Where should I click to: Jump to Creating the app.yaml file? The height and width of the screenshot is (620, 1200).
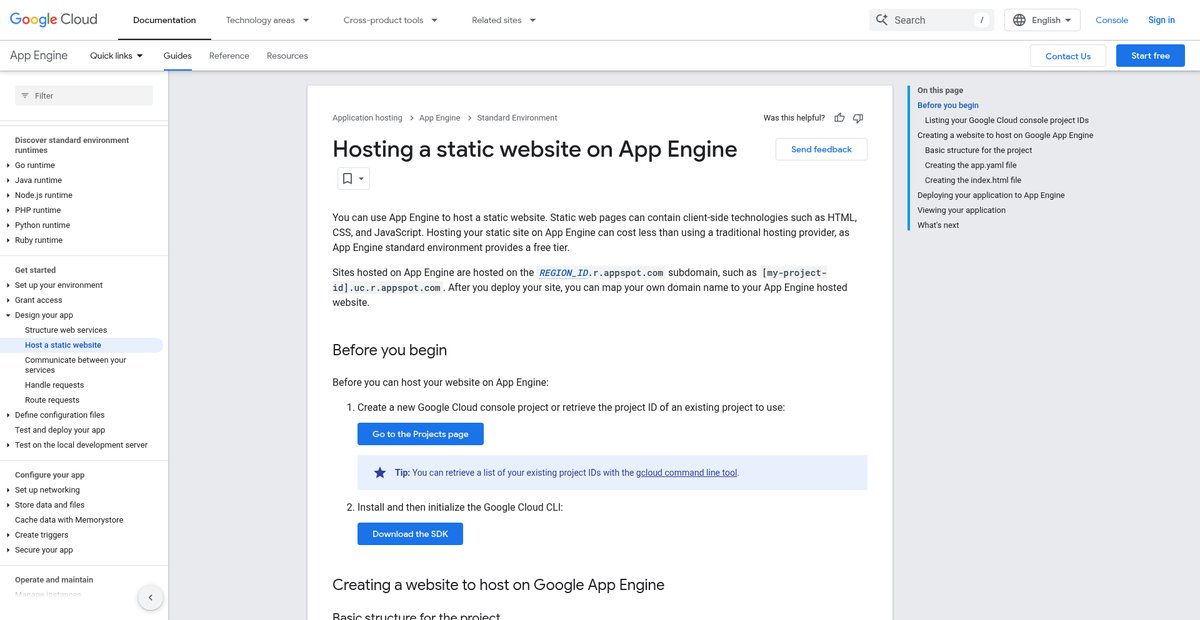[x=971, y=165]
